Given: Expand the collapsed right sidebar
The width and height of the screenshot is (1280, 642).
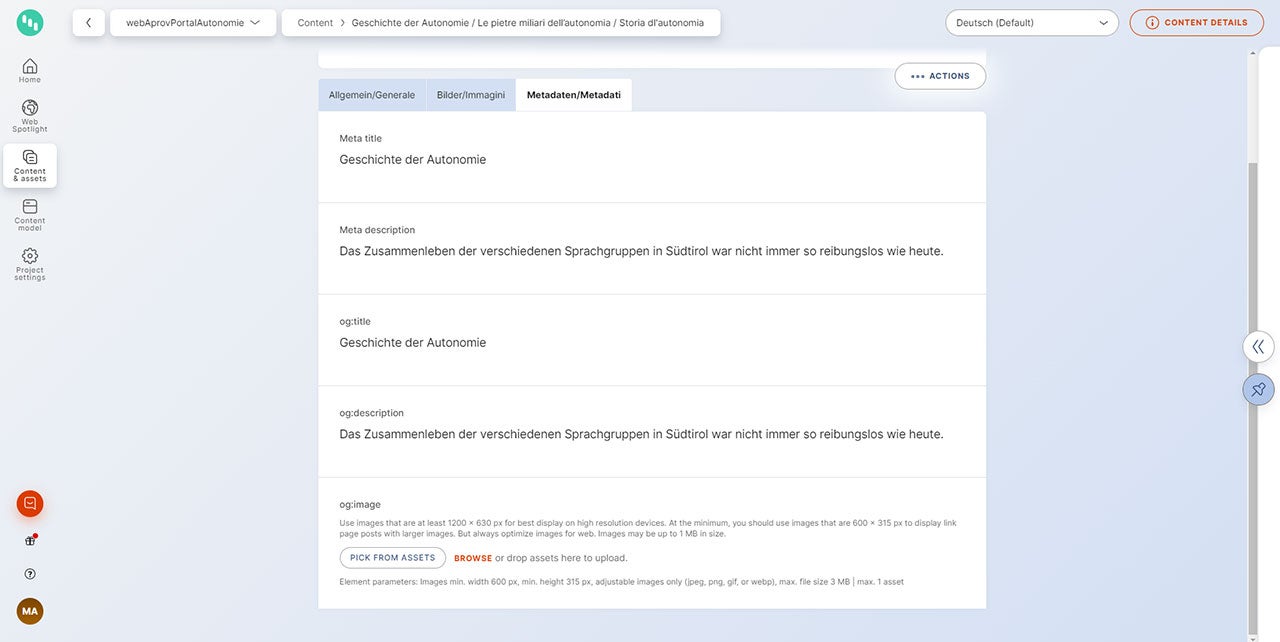Looking at the screenshot, I should click(1258, 346).
